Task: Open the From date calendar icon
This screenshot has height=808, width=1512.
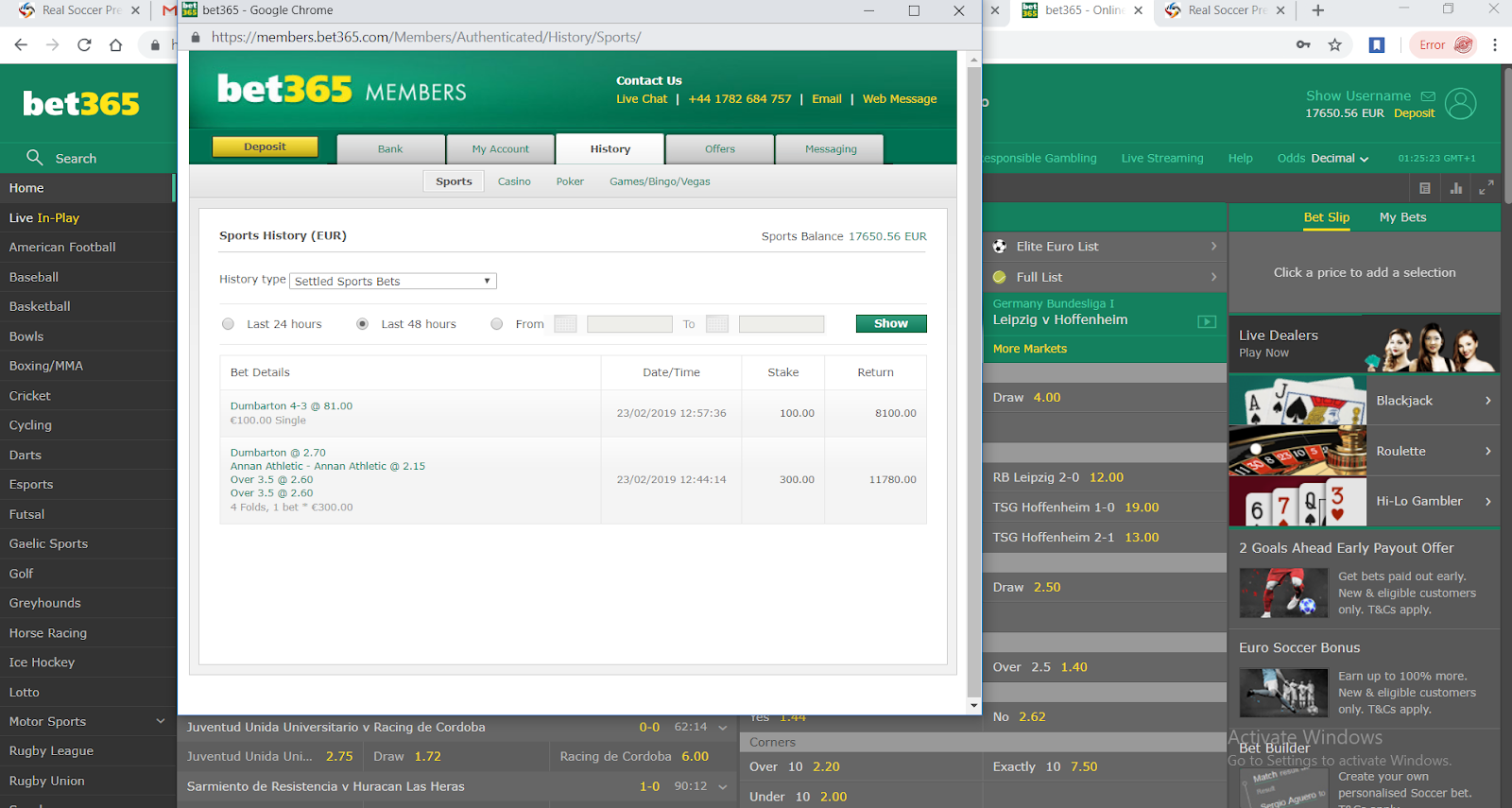Action: [x=565, y=324]
